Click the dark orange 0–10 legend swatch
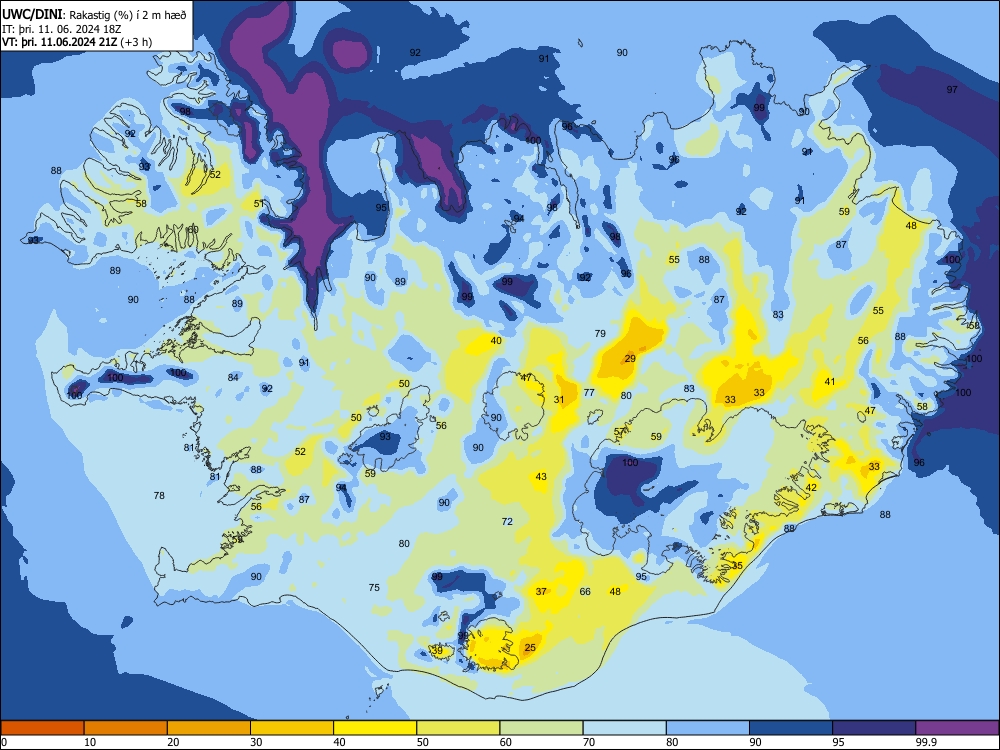The height and width of the screenshot is (750, 1000). tap(42, 728)
